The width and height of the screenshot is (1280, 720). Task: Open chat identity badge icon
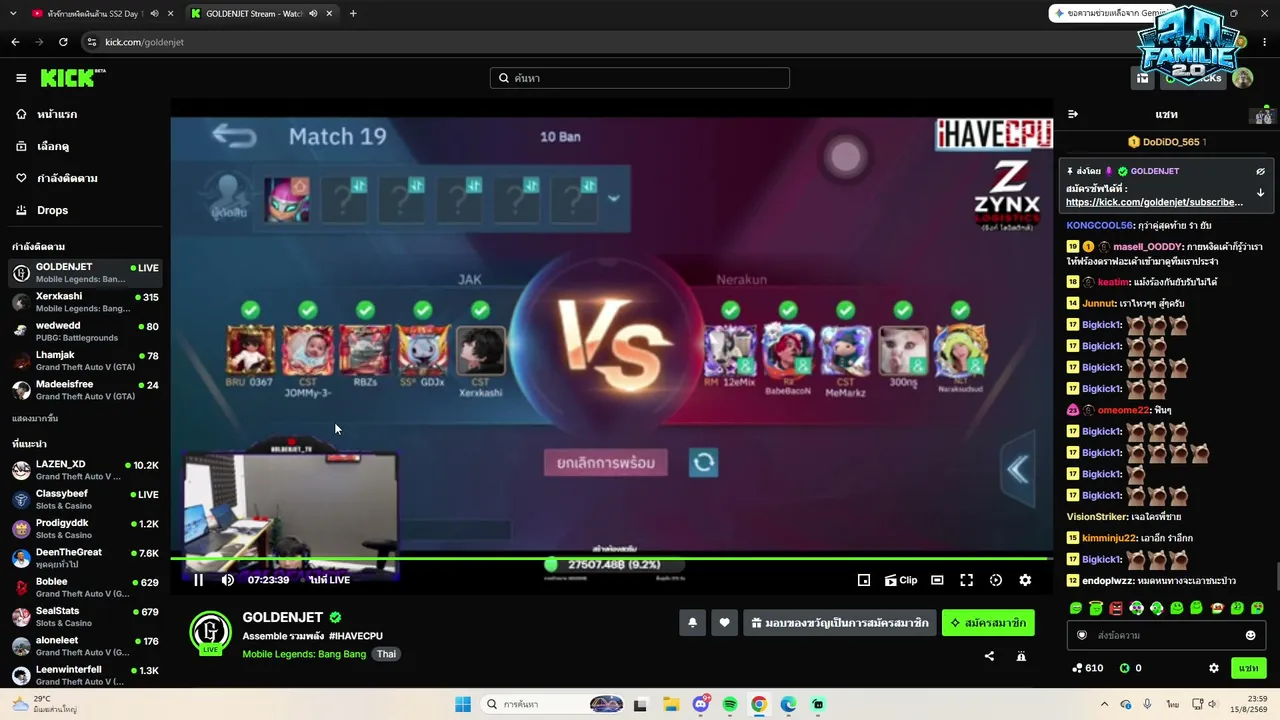[x=1081, y=635]
